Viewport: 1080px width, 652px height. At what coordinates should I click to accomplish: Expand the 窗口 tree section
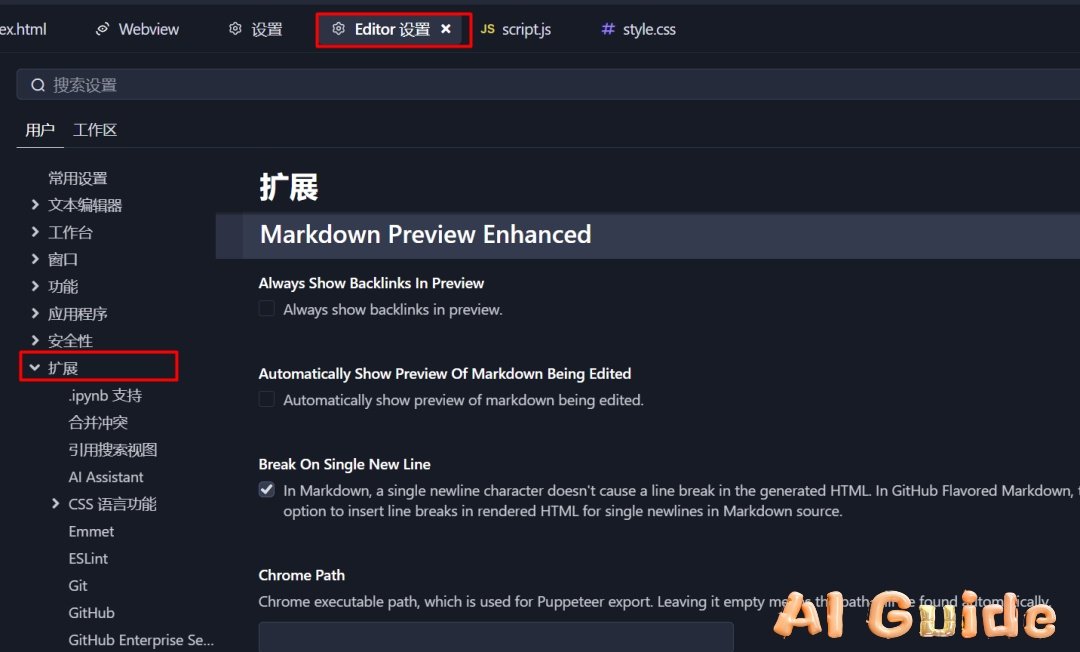coord(35,259)
